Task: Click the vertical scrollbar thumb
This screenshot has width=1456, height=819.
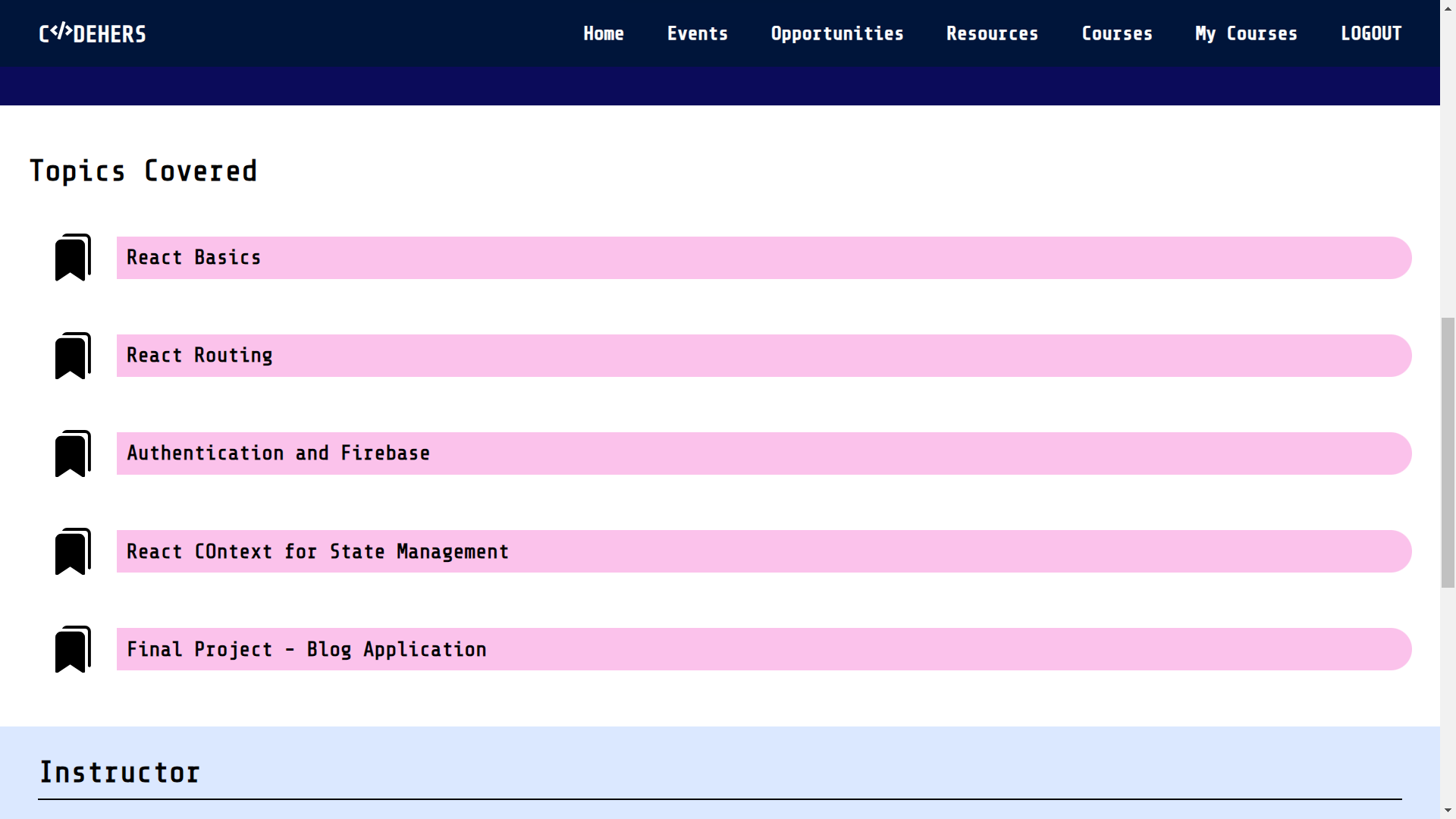Action: point(1448,452)
